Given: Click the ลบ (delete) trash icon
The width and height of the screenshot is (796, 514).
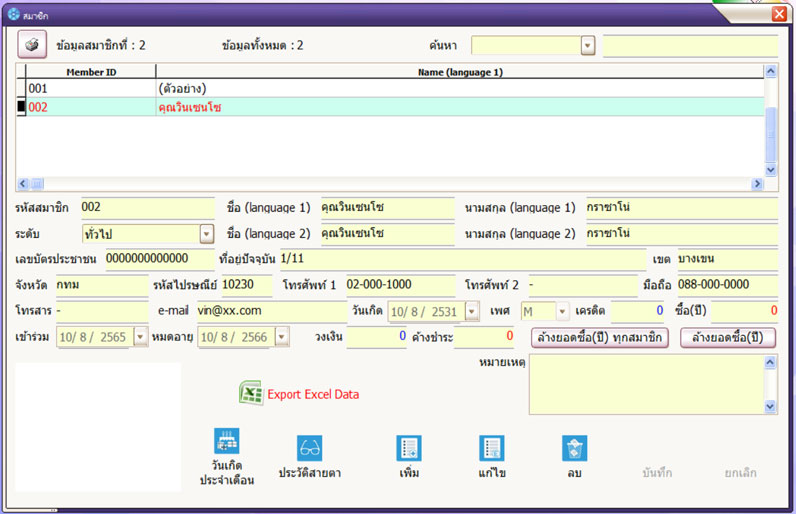Looking at the screenshot, I should pos(574,448).
